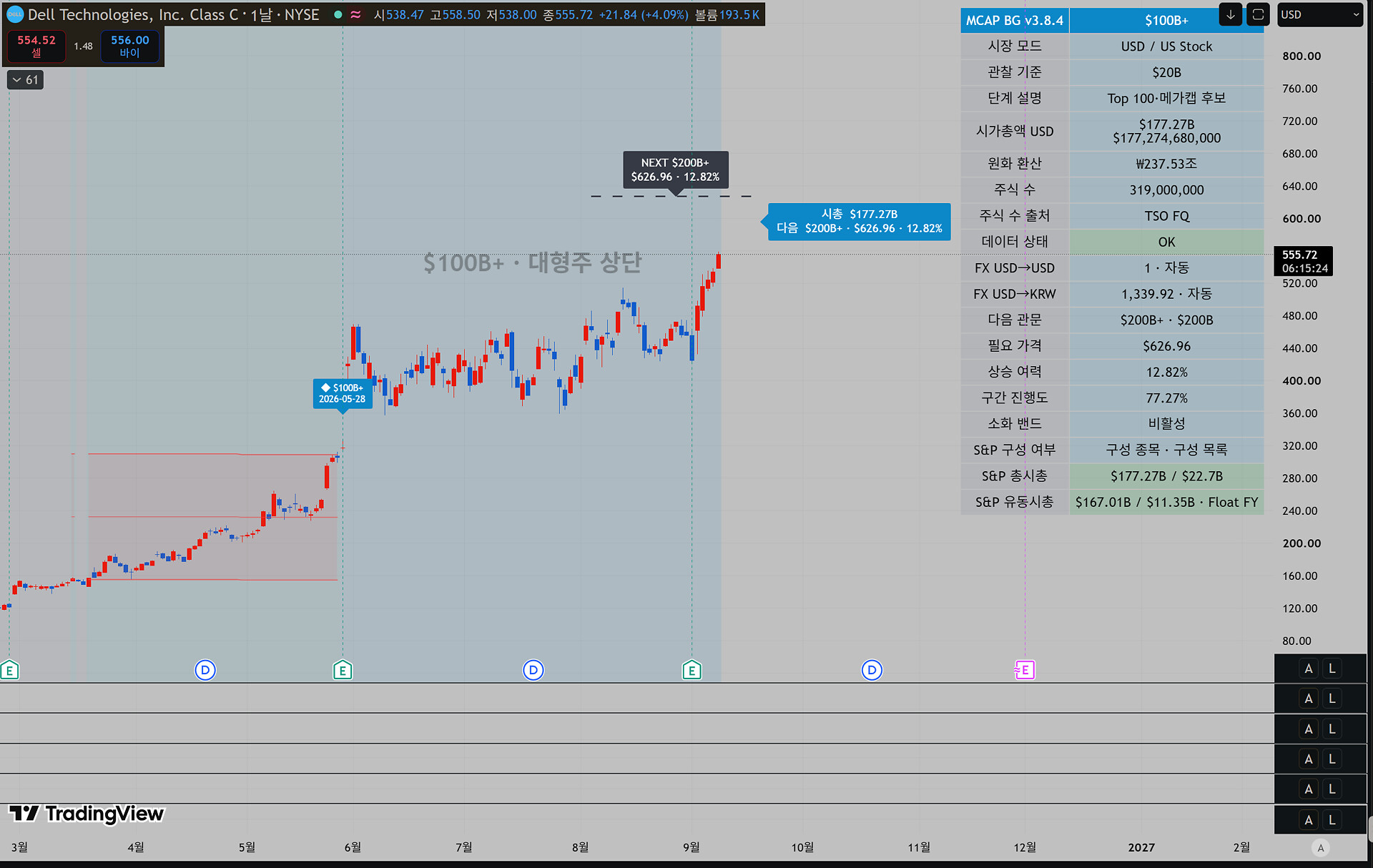Click the NEXT $200B+ target label
1373x868 pixels.
[675, 170]
